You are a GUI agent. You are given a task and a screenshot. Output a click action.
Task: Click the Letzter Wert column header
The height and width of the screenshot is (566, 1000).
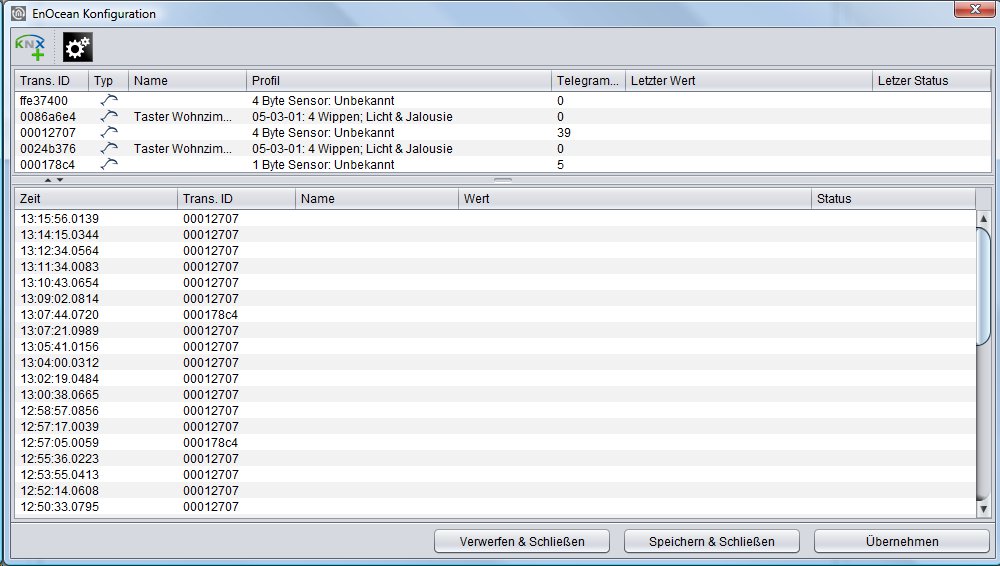[x=749, y=80]
